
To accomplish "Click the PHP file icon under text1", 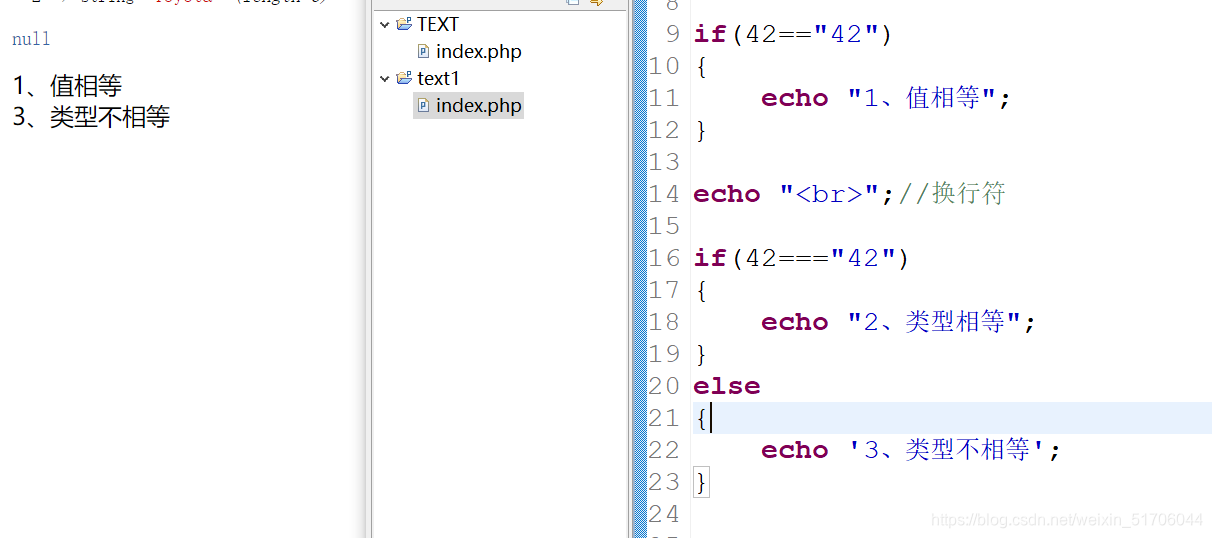I will point(424,105).
